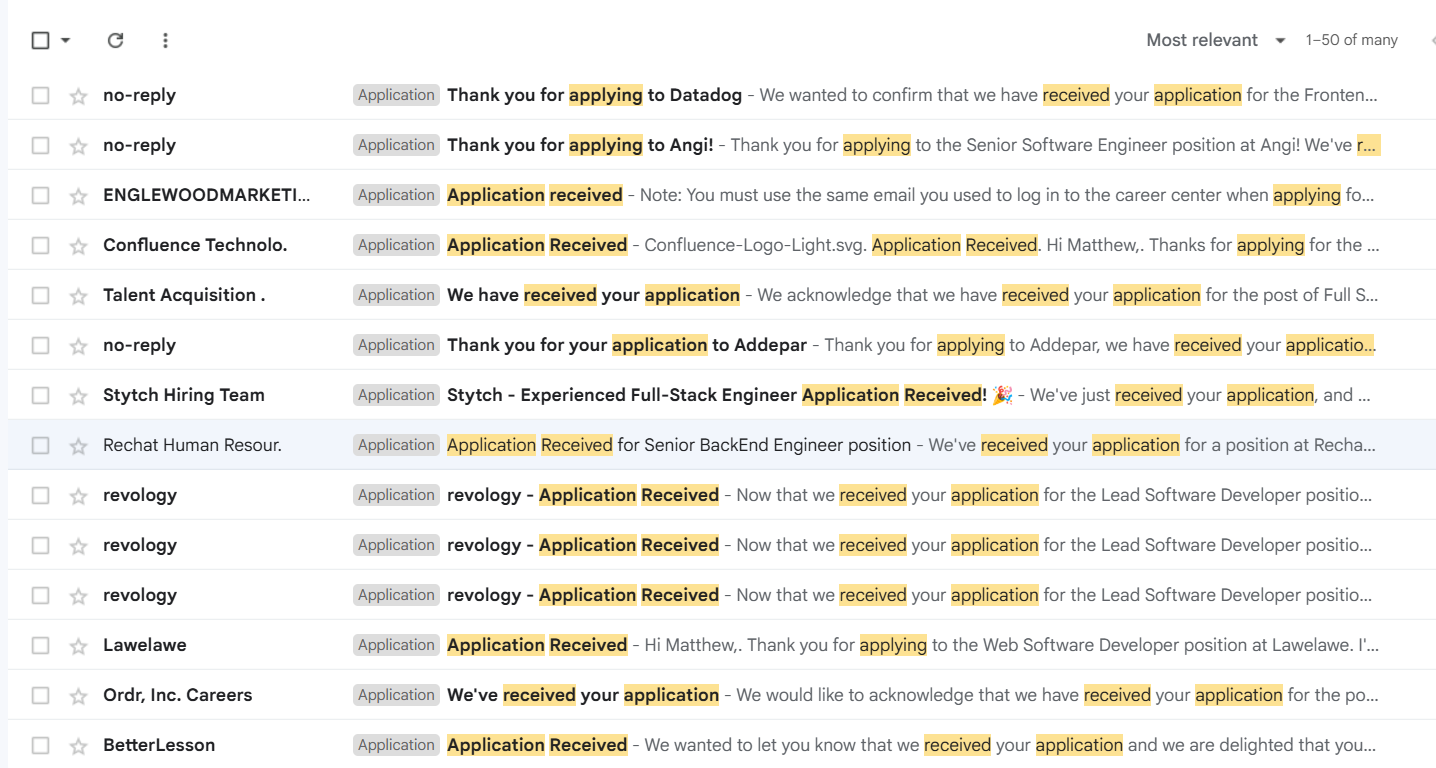Star the Addepar application email
1436x768 pixels.
point(77,344)
